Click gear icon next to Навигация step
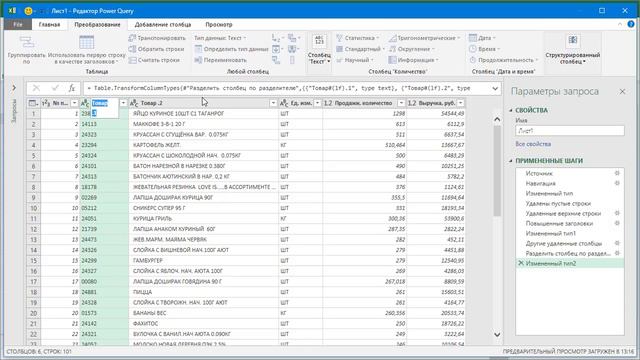 click(617, 183)
